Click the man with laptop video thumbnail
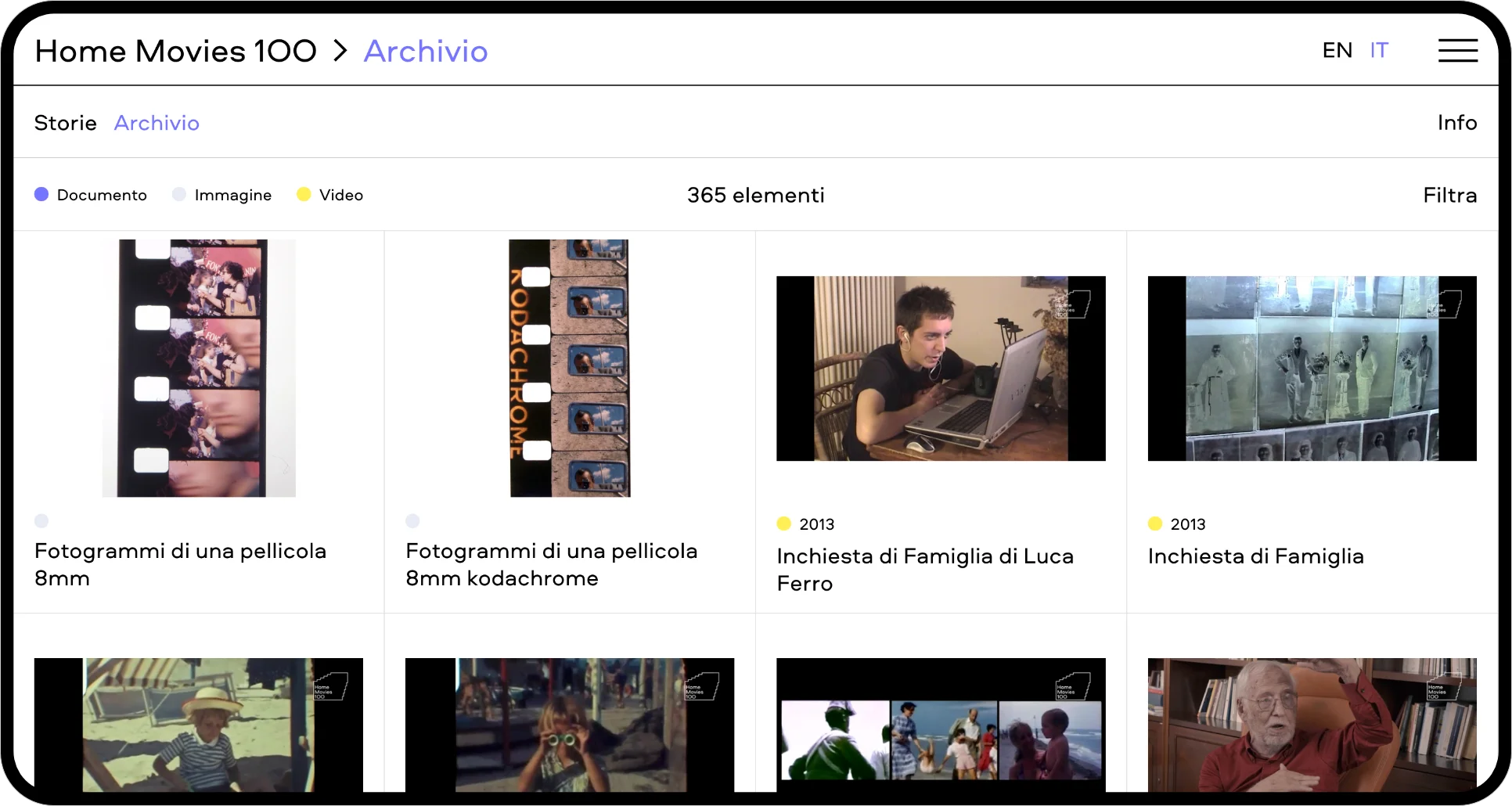 [941, 368]
